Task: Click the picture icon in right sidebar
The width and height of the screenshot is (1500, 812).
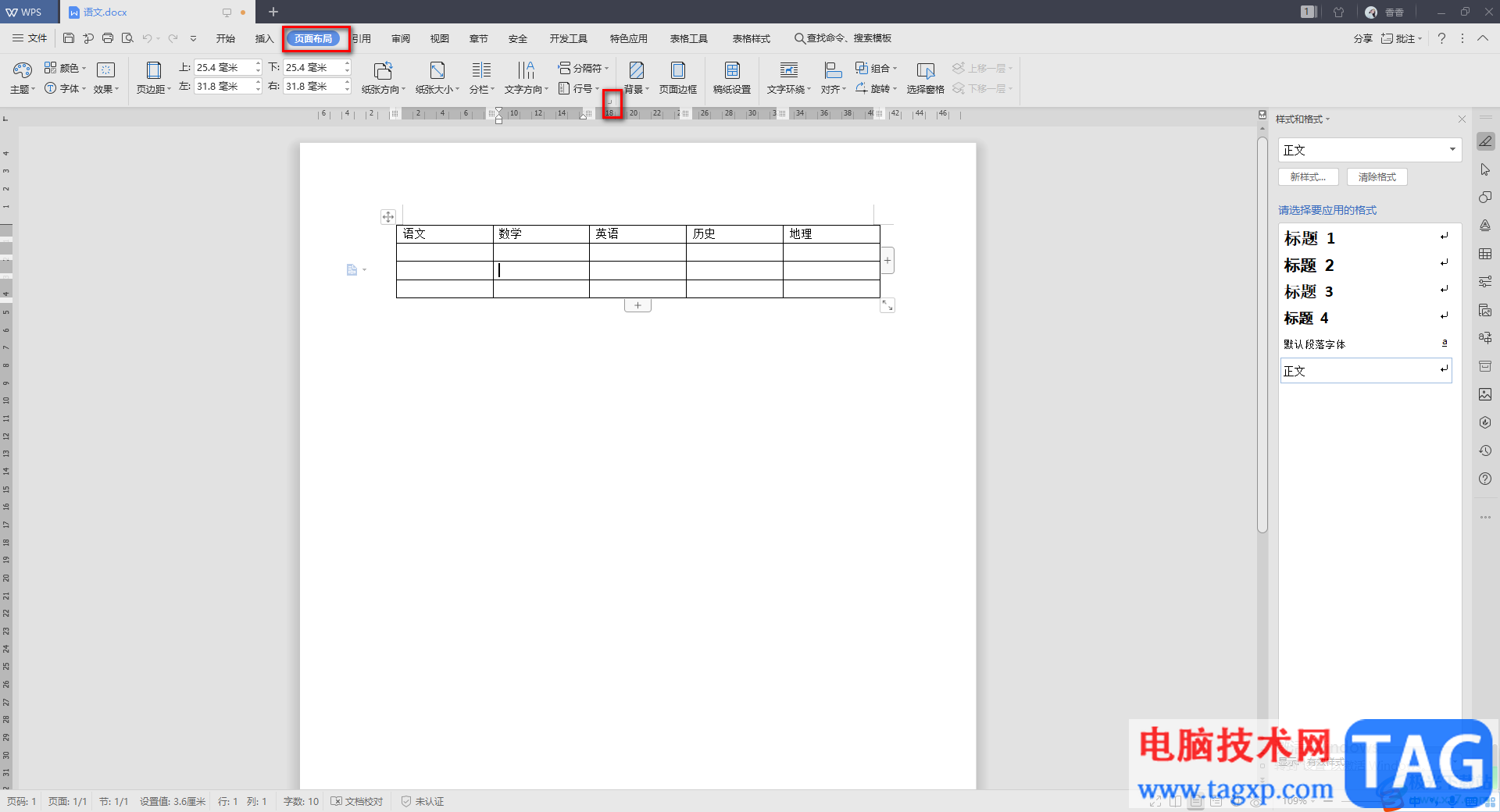Action: (1485, 394)
